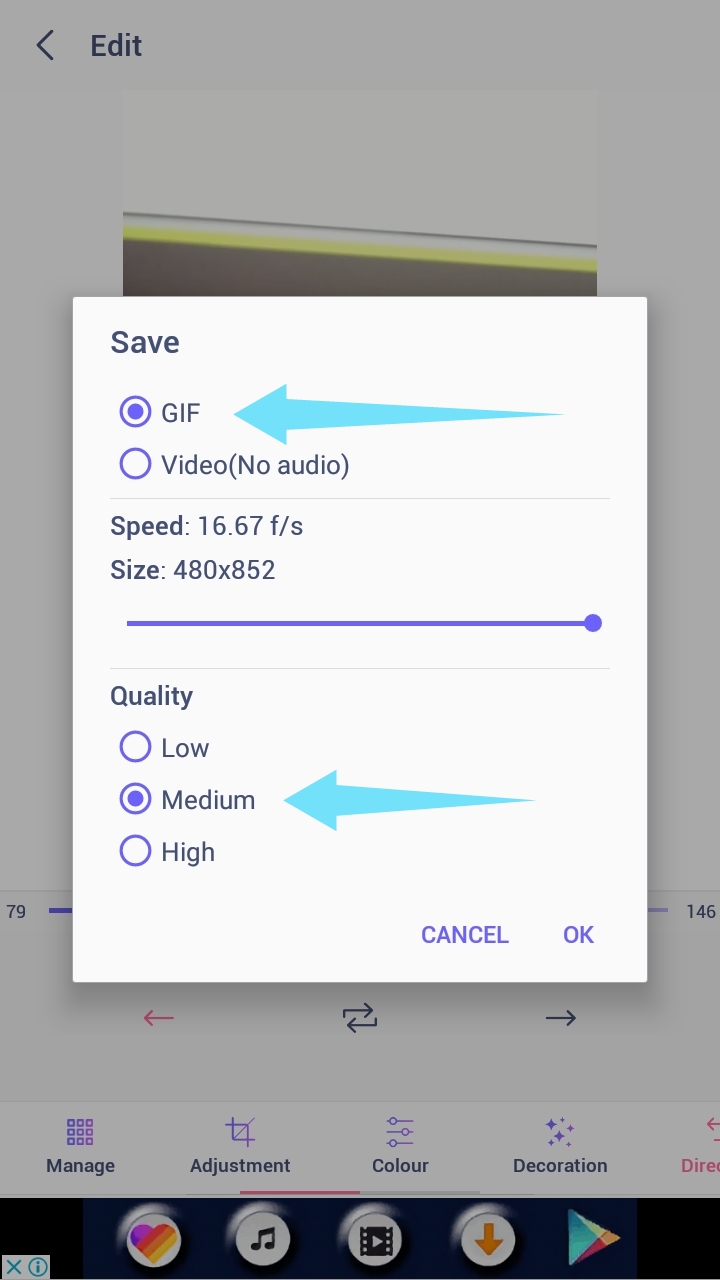Image resolution: width=720 pixels, height=1280 pixels.
Task: Open the Decoration sparkle tab
Action: 560,1146
